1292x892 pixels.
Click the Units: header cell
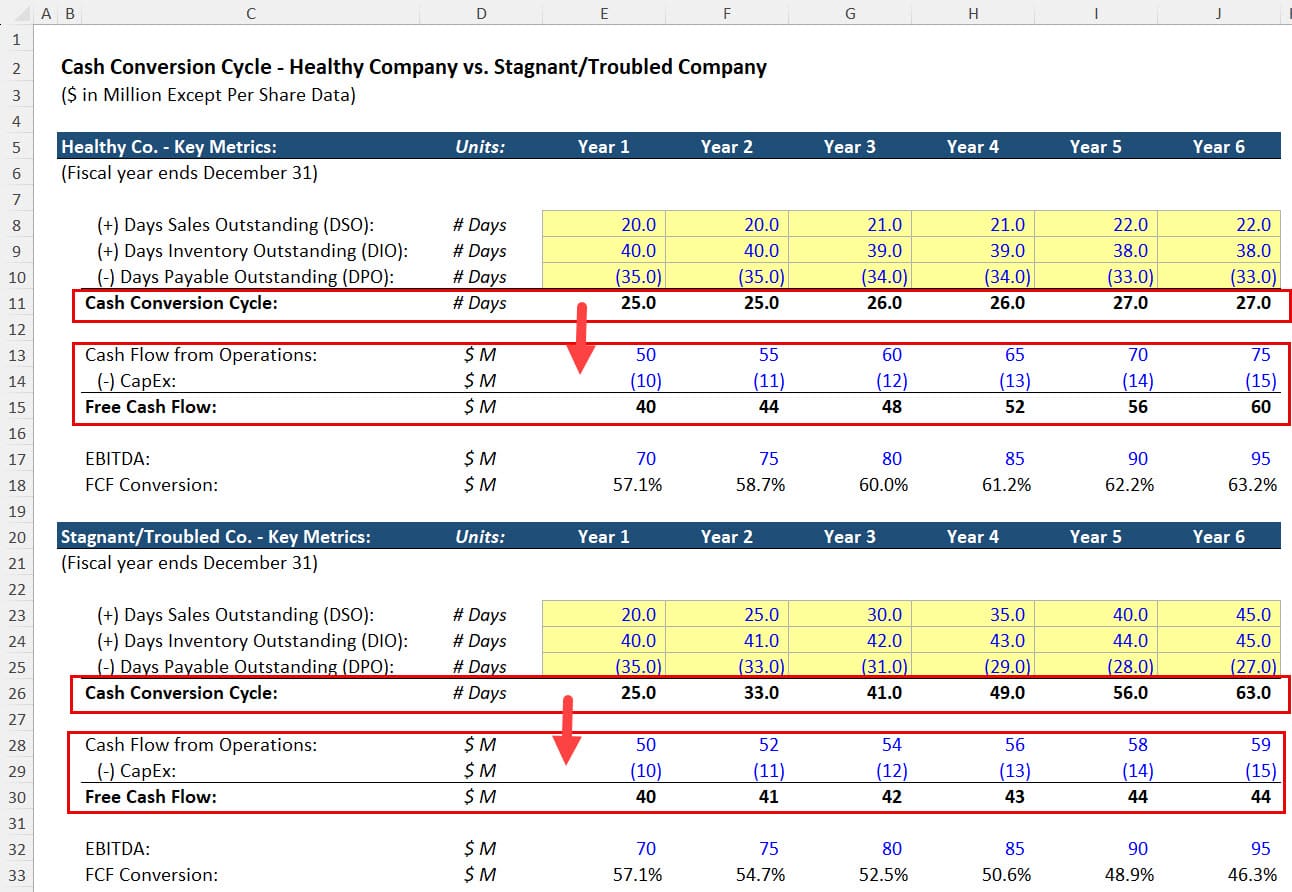481,146
